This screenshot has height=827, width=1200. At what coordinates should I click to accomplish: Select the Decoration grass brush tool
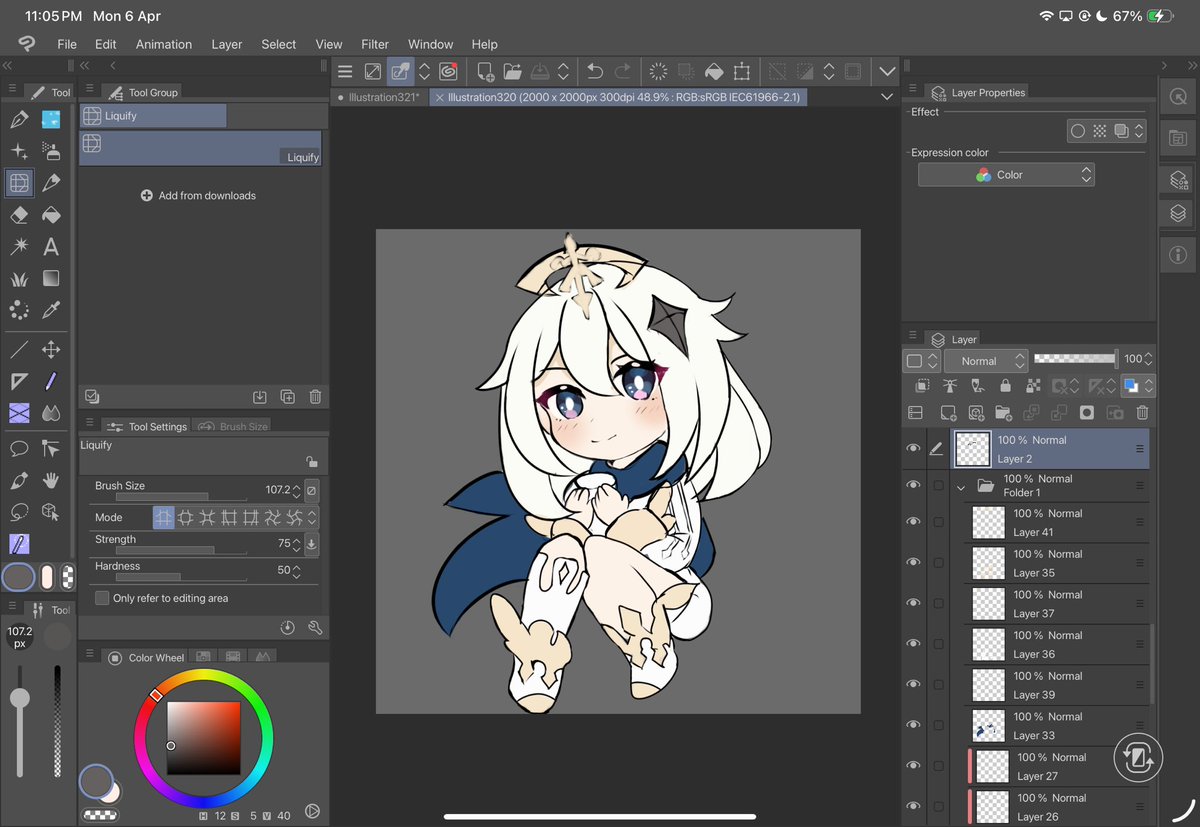(18, 278)
